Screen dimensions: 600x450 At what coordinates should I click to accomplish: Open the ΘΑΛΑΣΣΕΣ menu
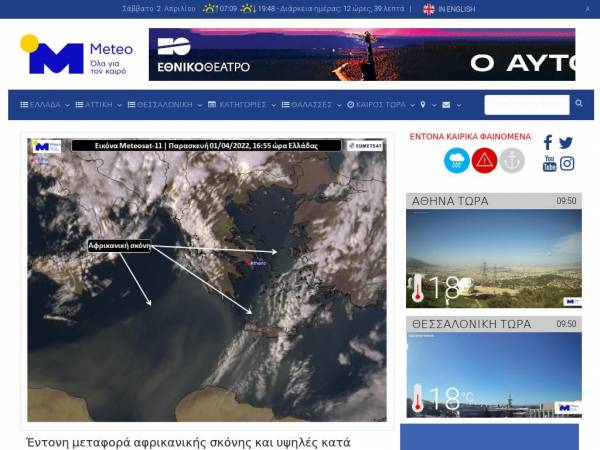[311, 105]
